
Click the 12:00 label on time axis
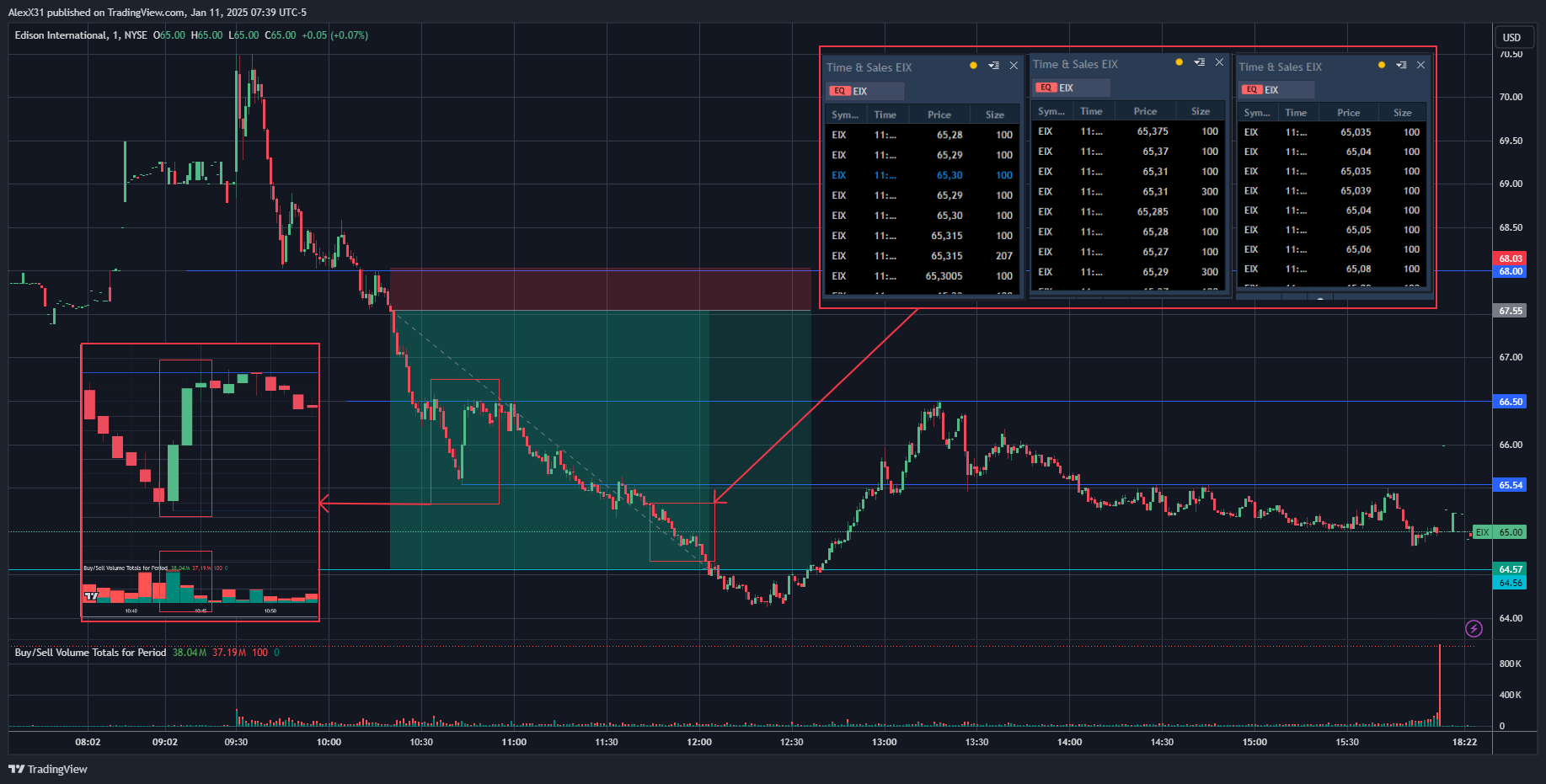point(699,742)
